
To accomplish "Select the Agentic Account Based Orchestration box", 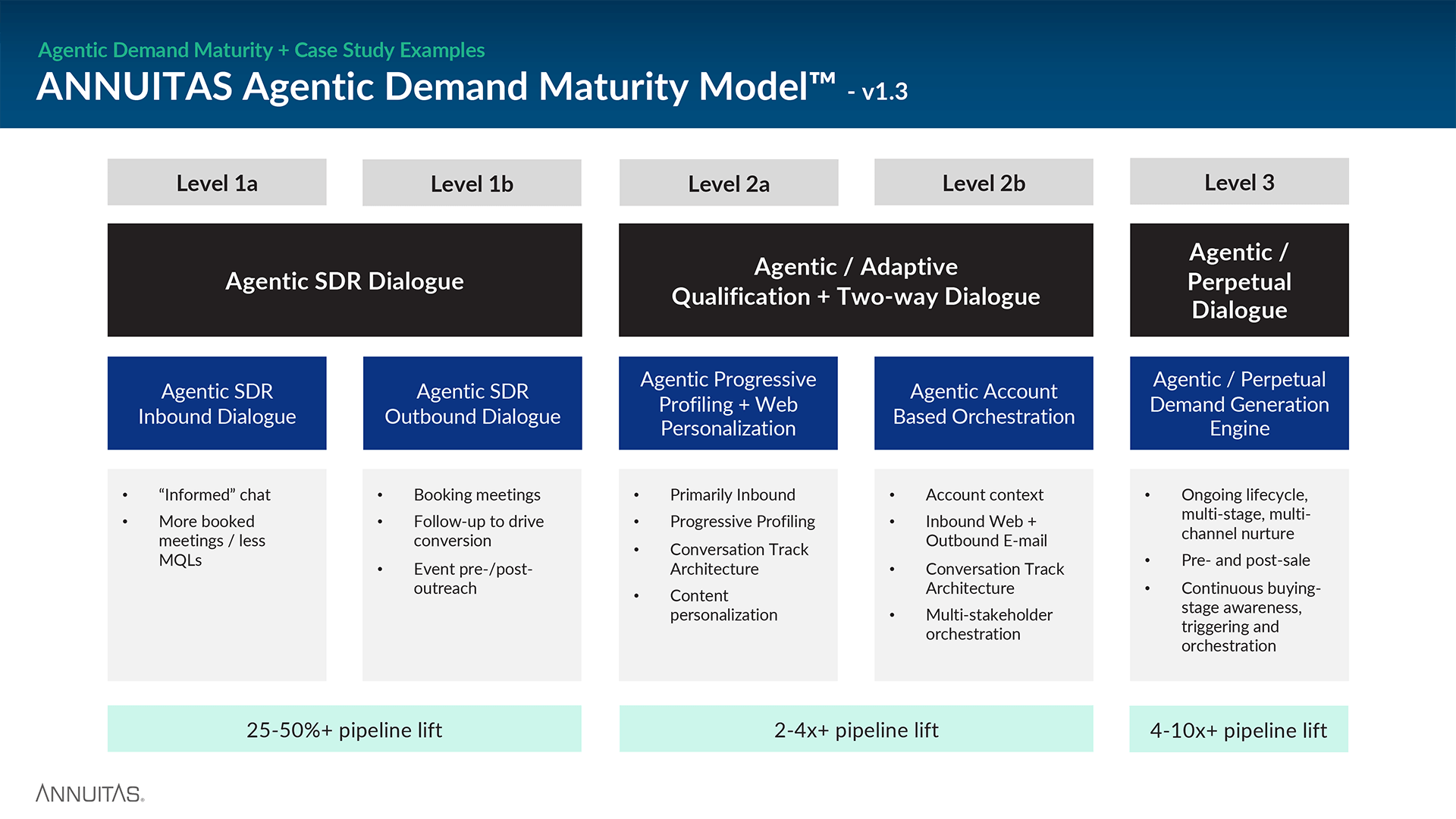I will 984,403.
